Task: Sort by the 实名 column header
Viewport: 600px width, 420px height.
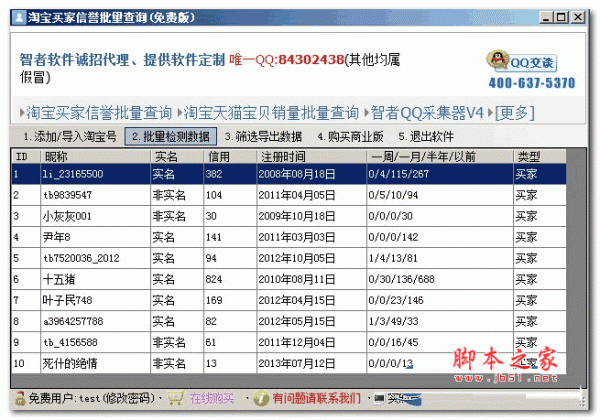Action: click(177, 156)
